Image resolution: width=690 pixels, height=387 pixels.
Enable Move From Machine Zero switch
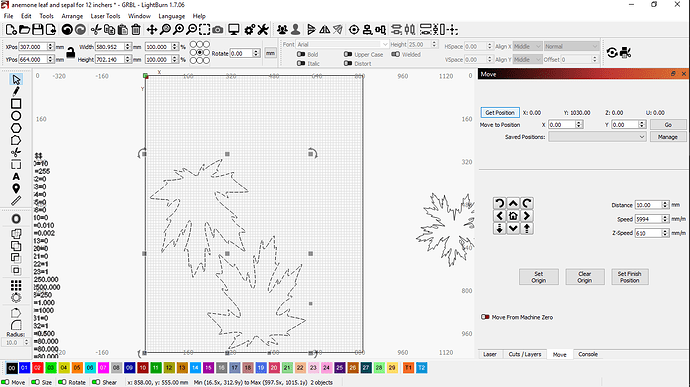coord(485,317)
